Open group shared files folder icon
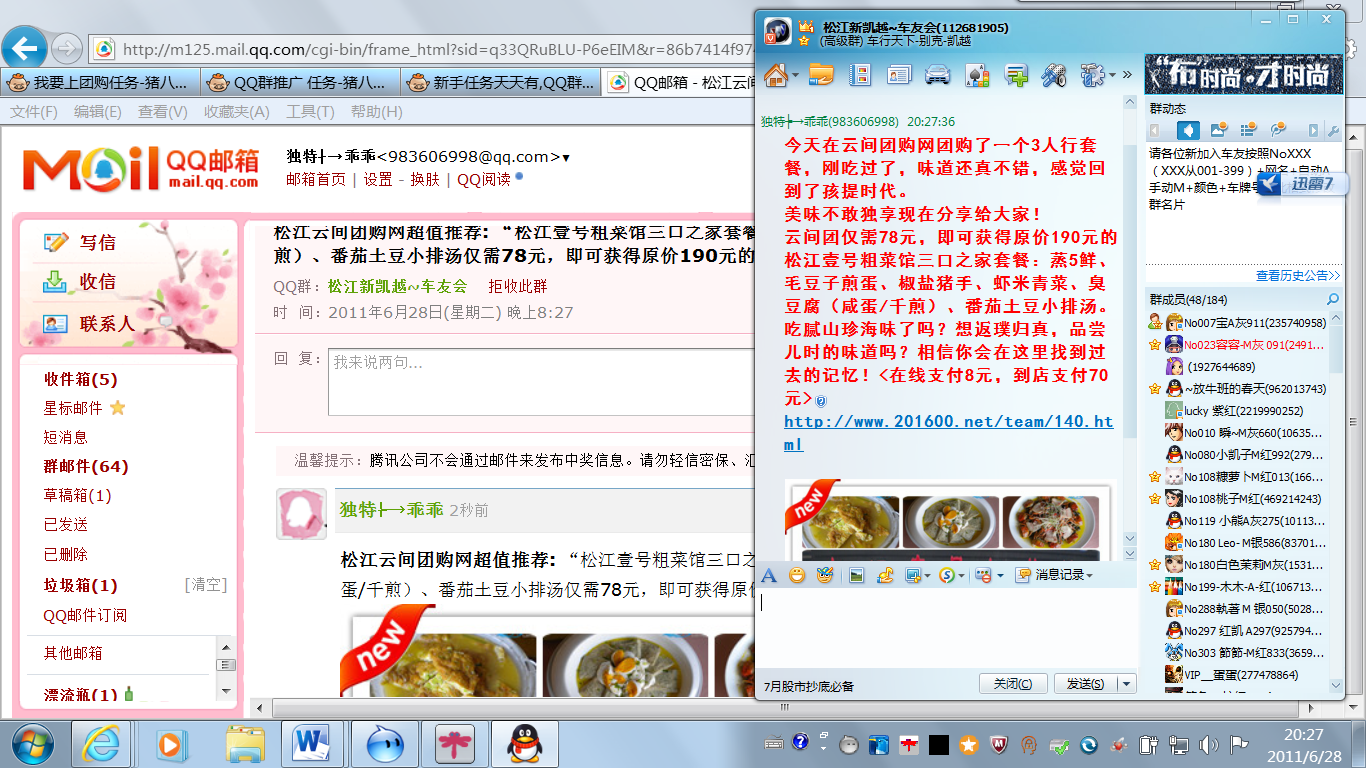 [x=821, y=75]
